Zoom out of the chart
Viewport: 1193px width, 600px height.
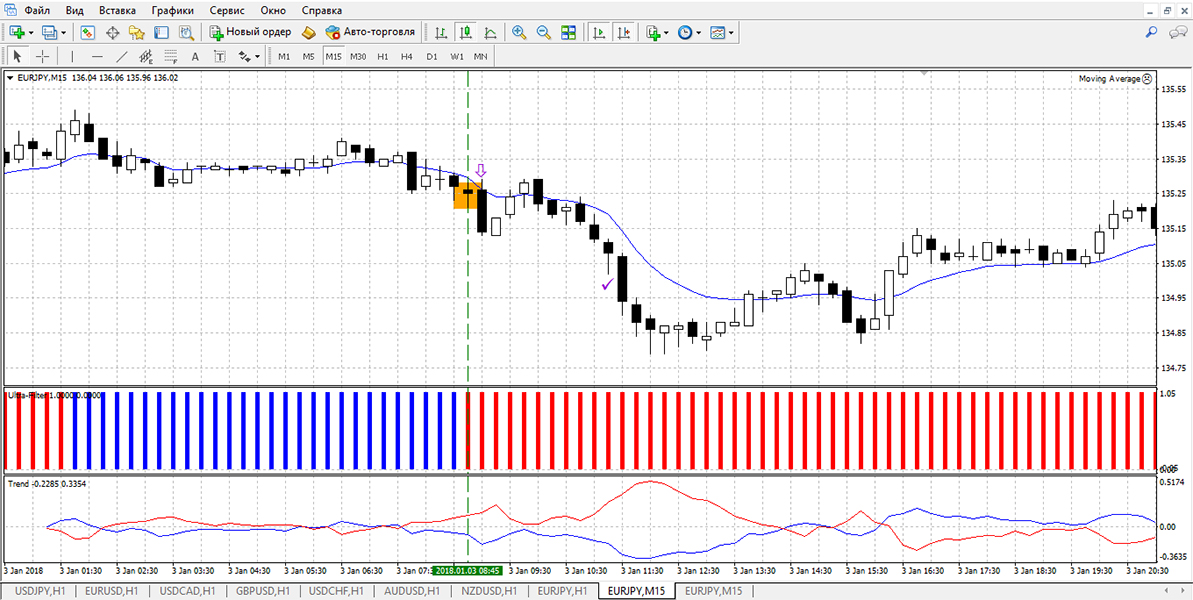pyautogui.click(x=544, y=33)
